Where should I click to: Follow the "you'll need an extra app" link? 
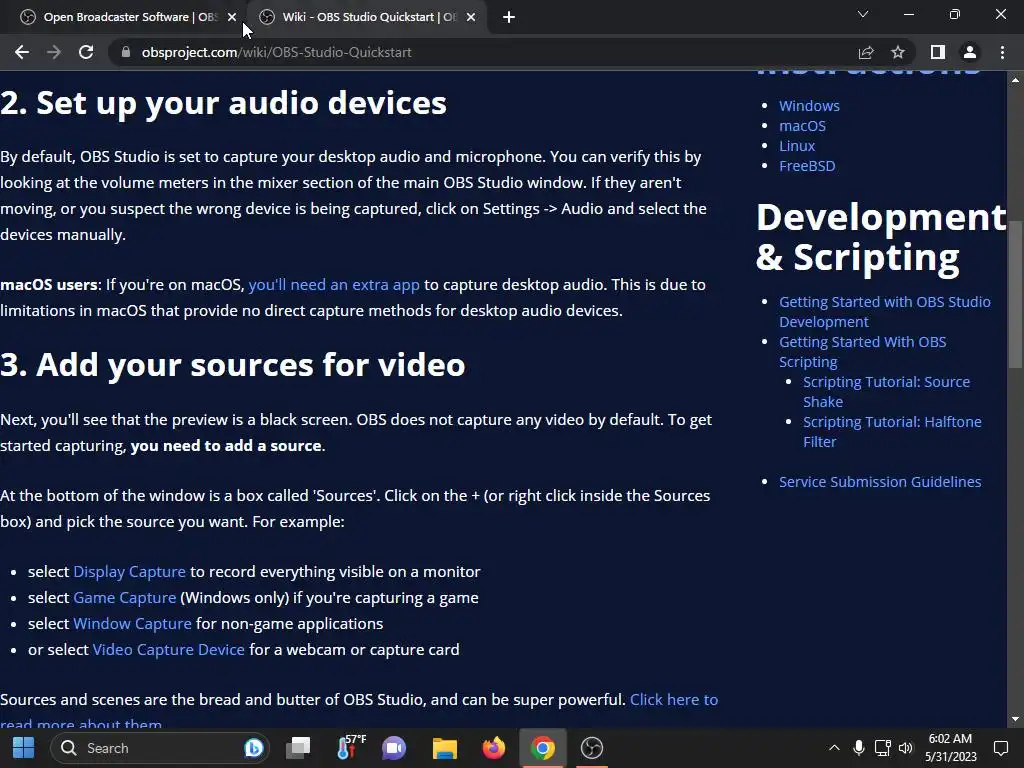(334, 285)
